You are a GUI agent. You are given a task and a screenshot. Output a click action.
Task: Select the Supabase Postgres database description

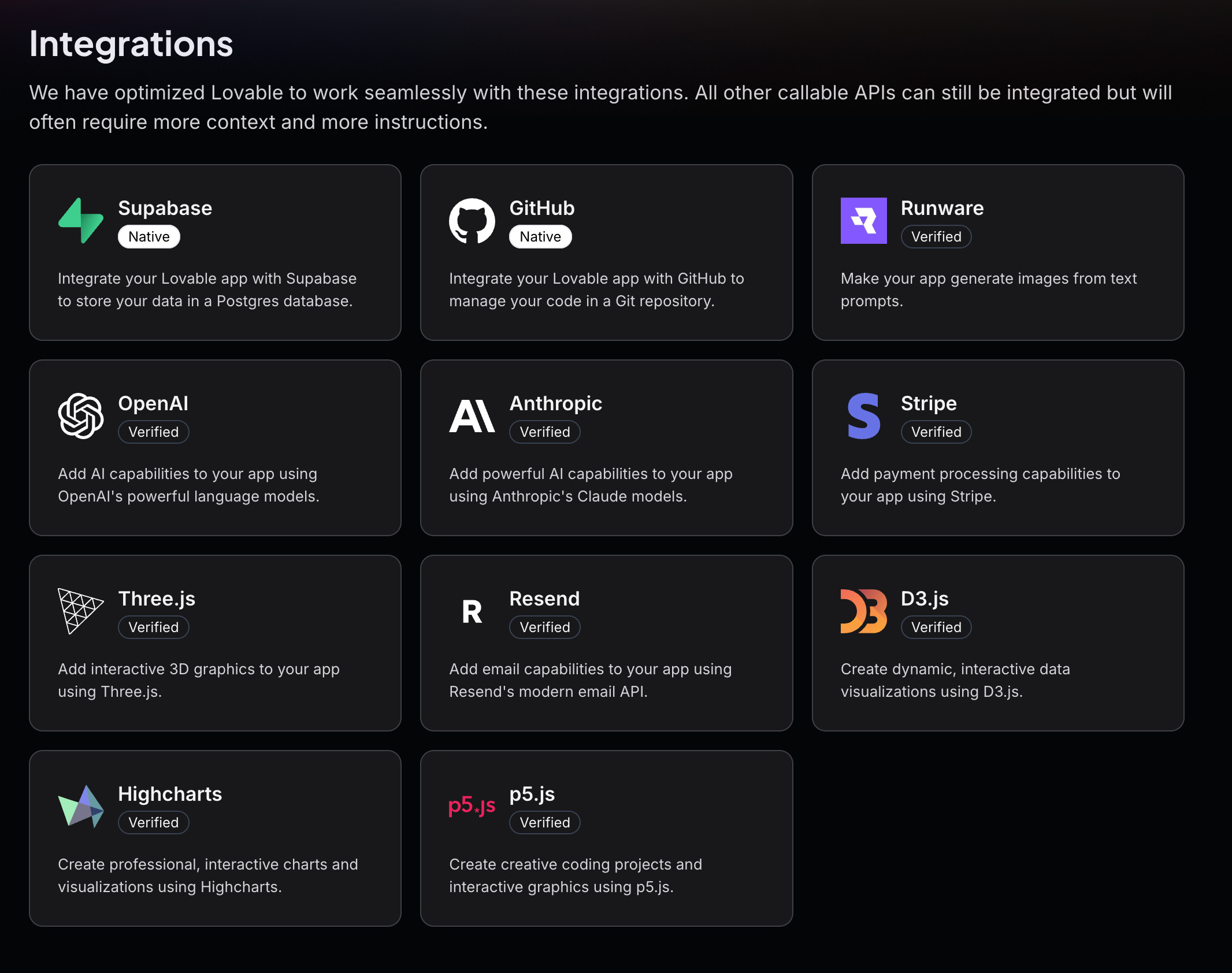[207, 290]
